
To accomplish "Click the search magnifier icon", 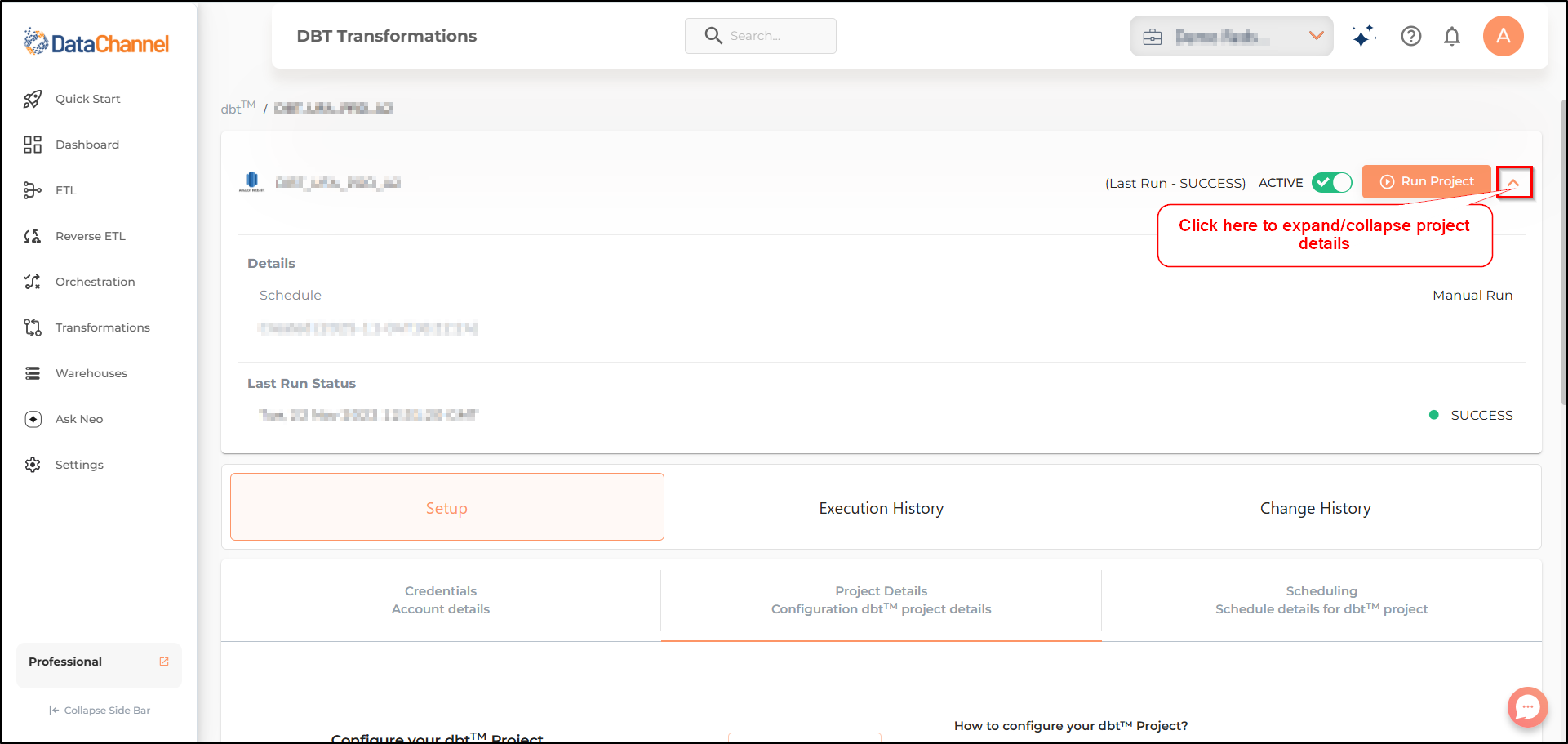I will 713,36.
